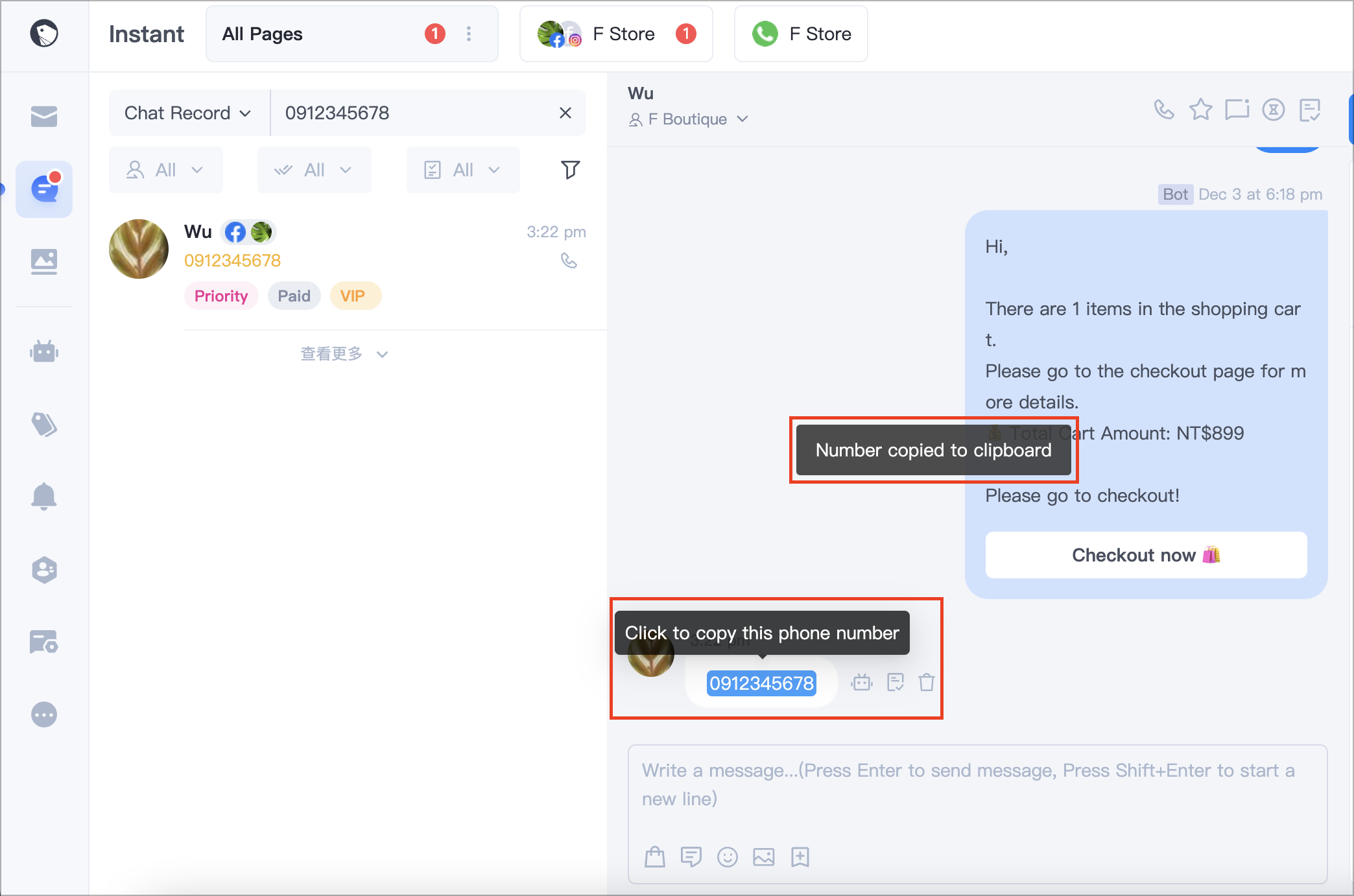The width and height of the screenshot is (1354, 896).
Task: Expand the F Boutique assignee dropdown
Action: [689, 119]
